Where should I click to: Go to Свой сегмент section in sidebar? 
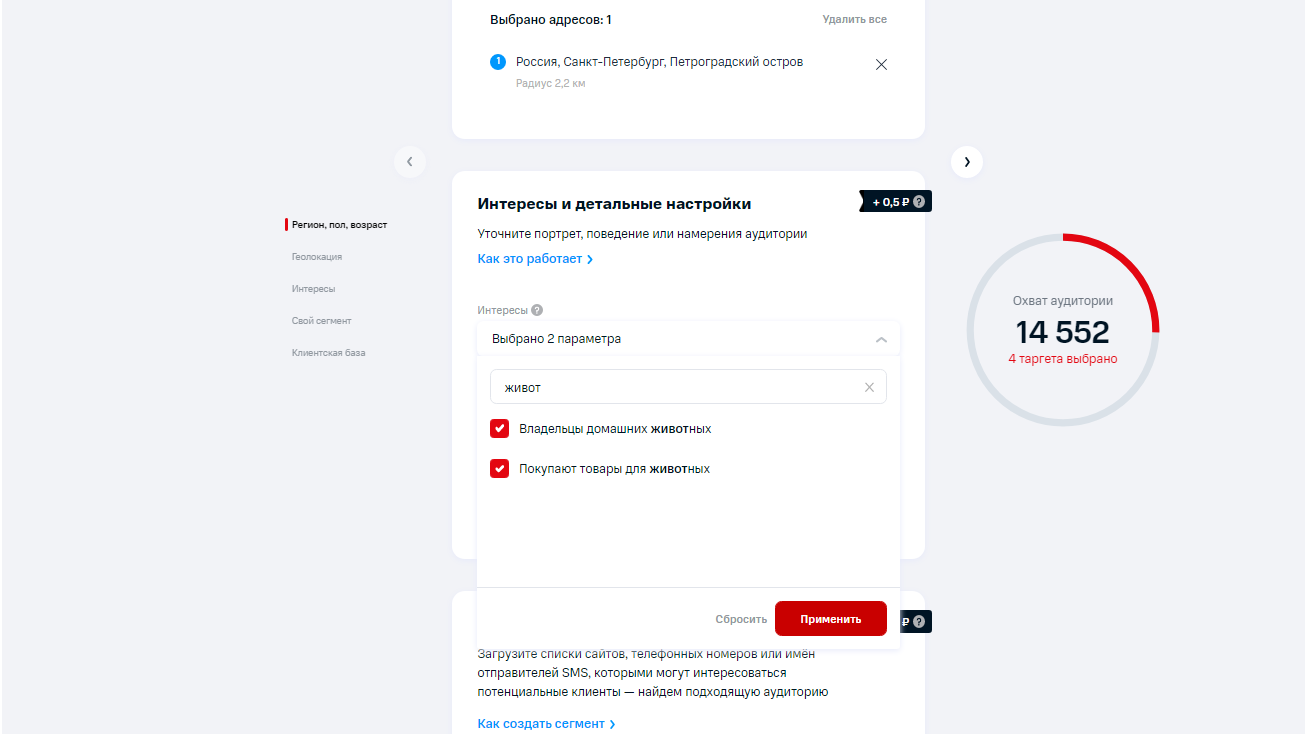coord(322,321)
